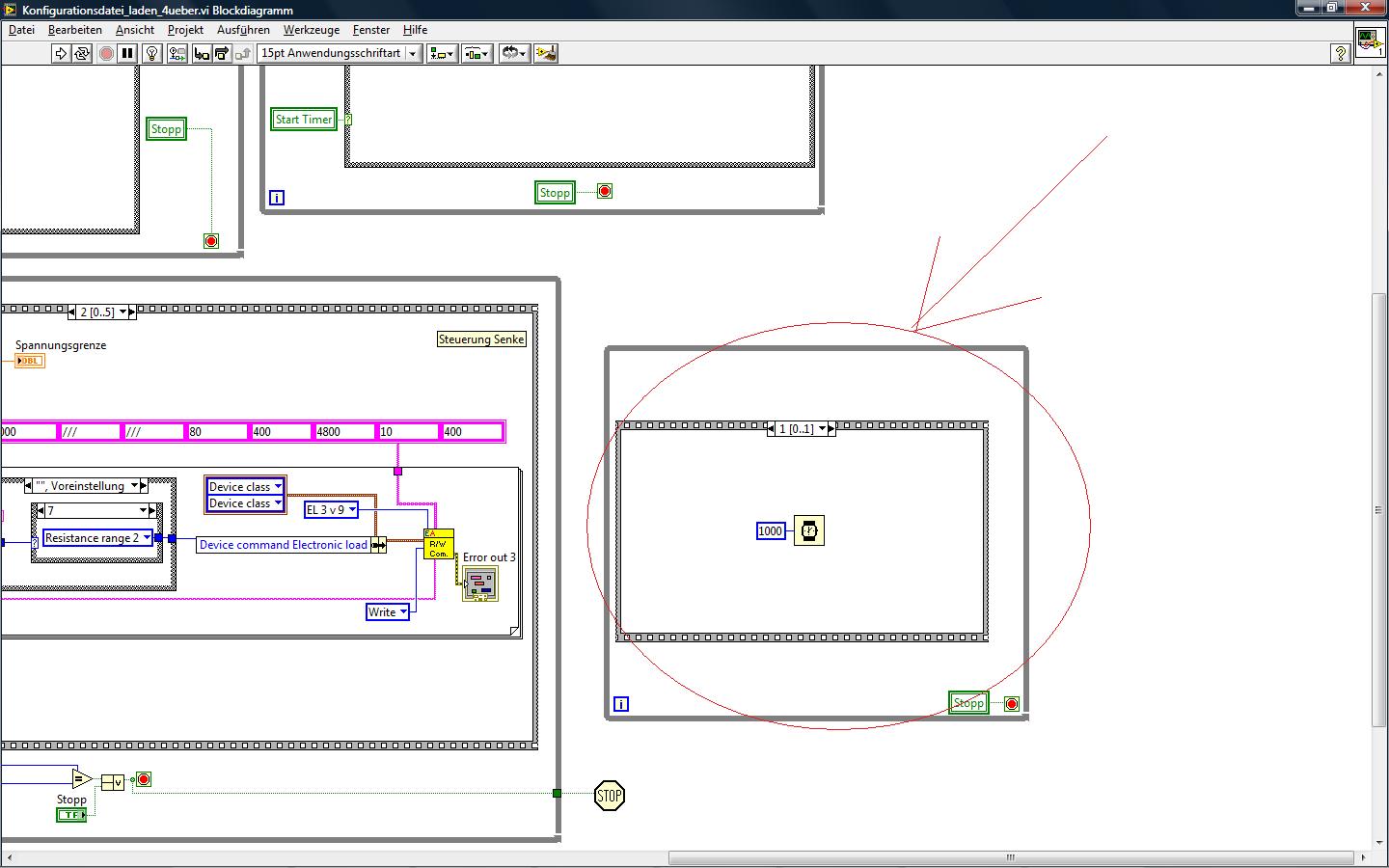1389x868 pixels.
Task: Click the stop condition terminal in Start Timer loop
Action: click(605, 191)
